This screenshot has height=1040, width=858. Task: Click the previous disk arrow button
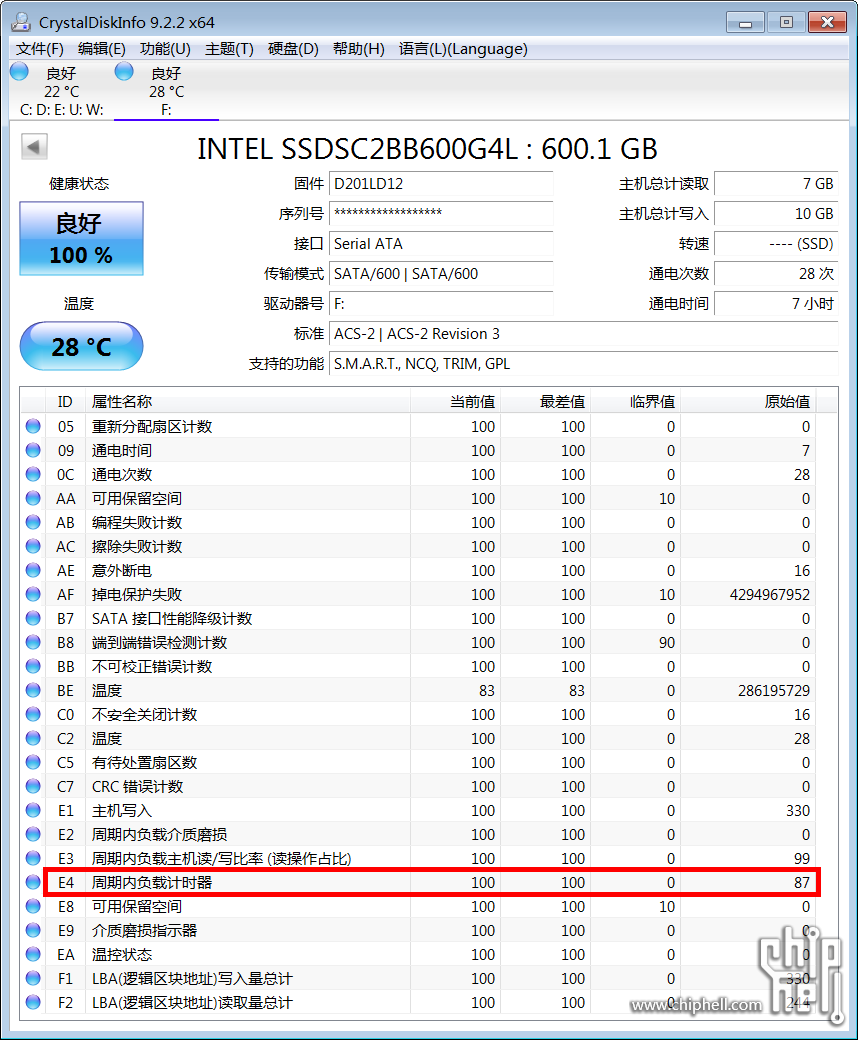point(34,147)
